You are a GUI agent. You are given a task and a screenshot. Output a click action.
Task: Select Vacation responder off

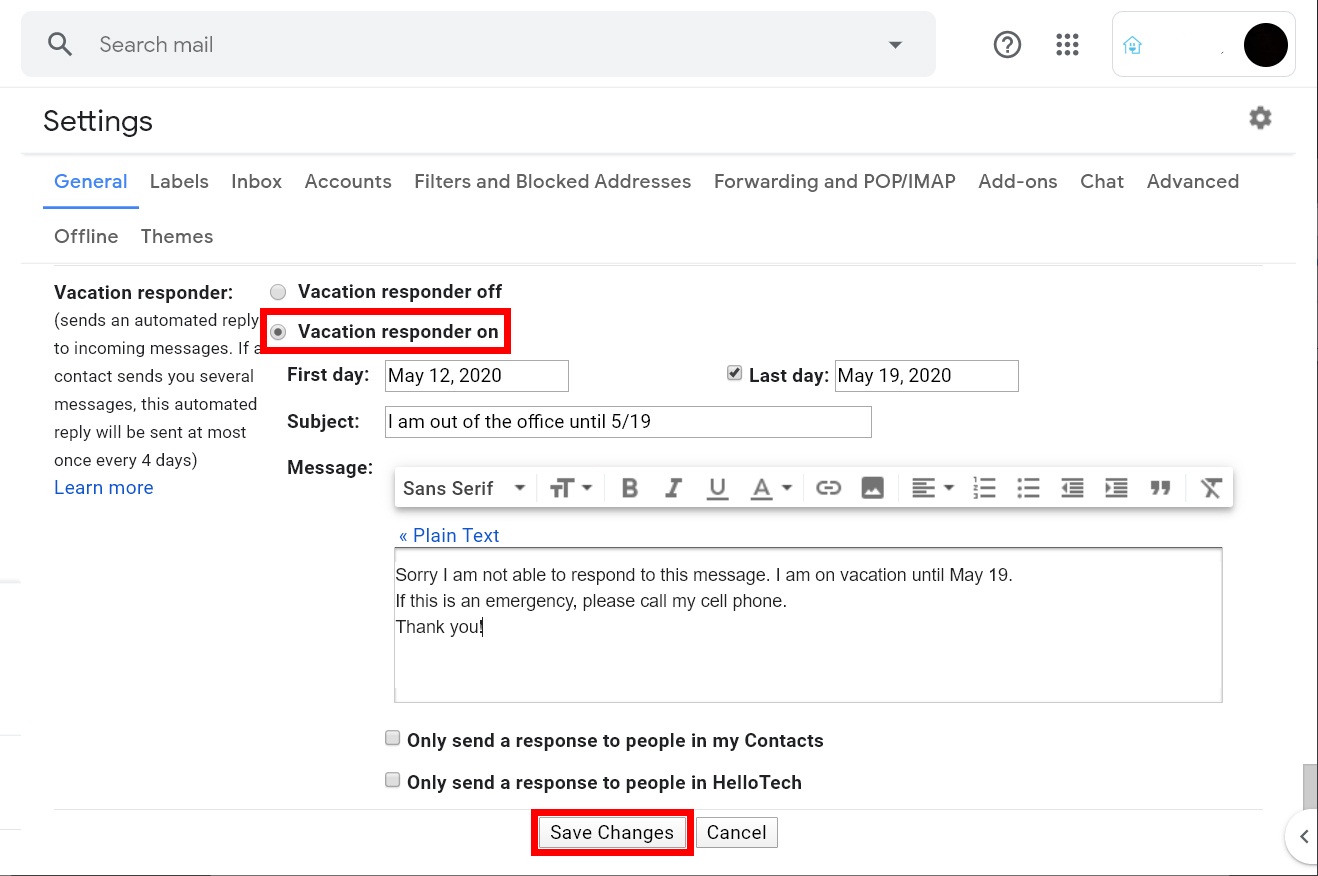(279, 292)
